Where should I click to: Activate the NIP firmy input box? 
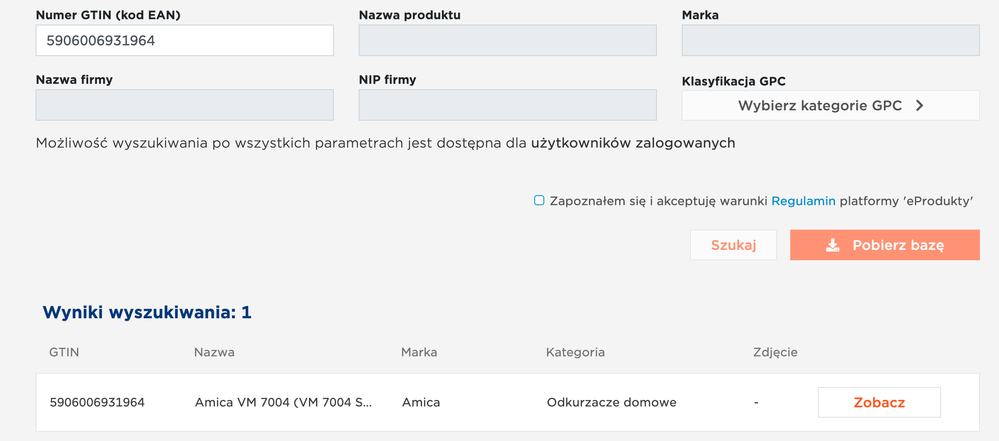pos(507,105)
